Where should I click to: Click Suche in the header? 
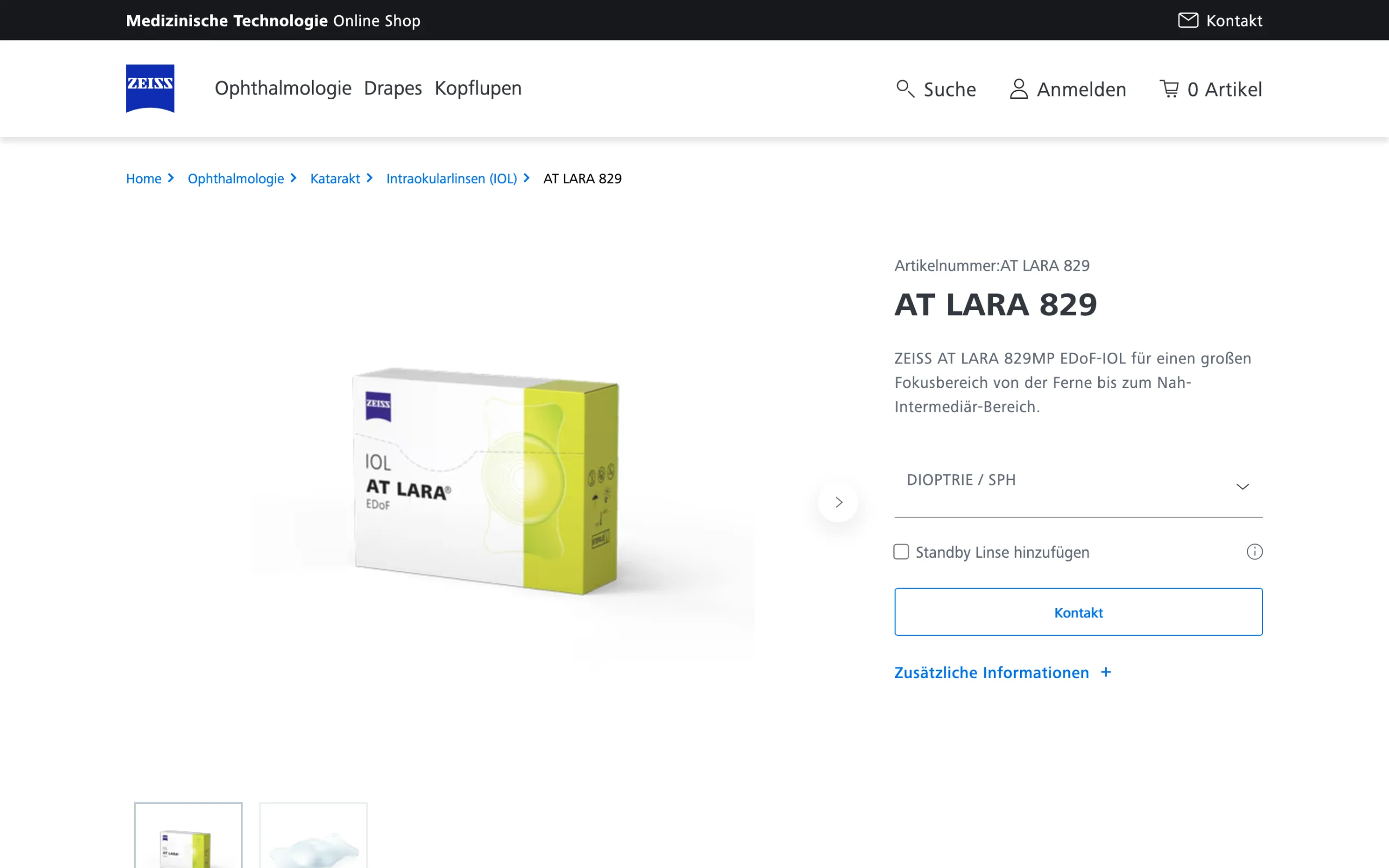coord(936,89)
